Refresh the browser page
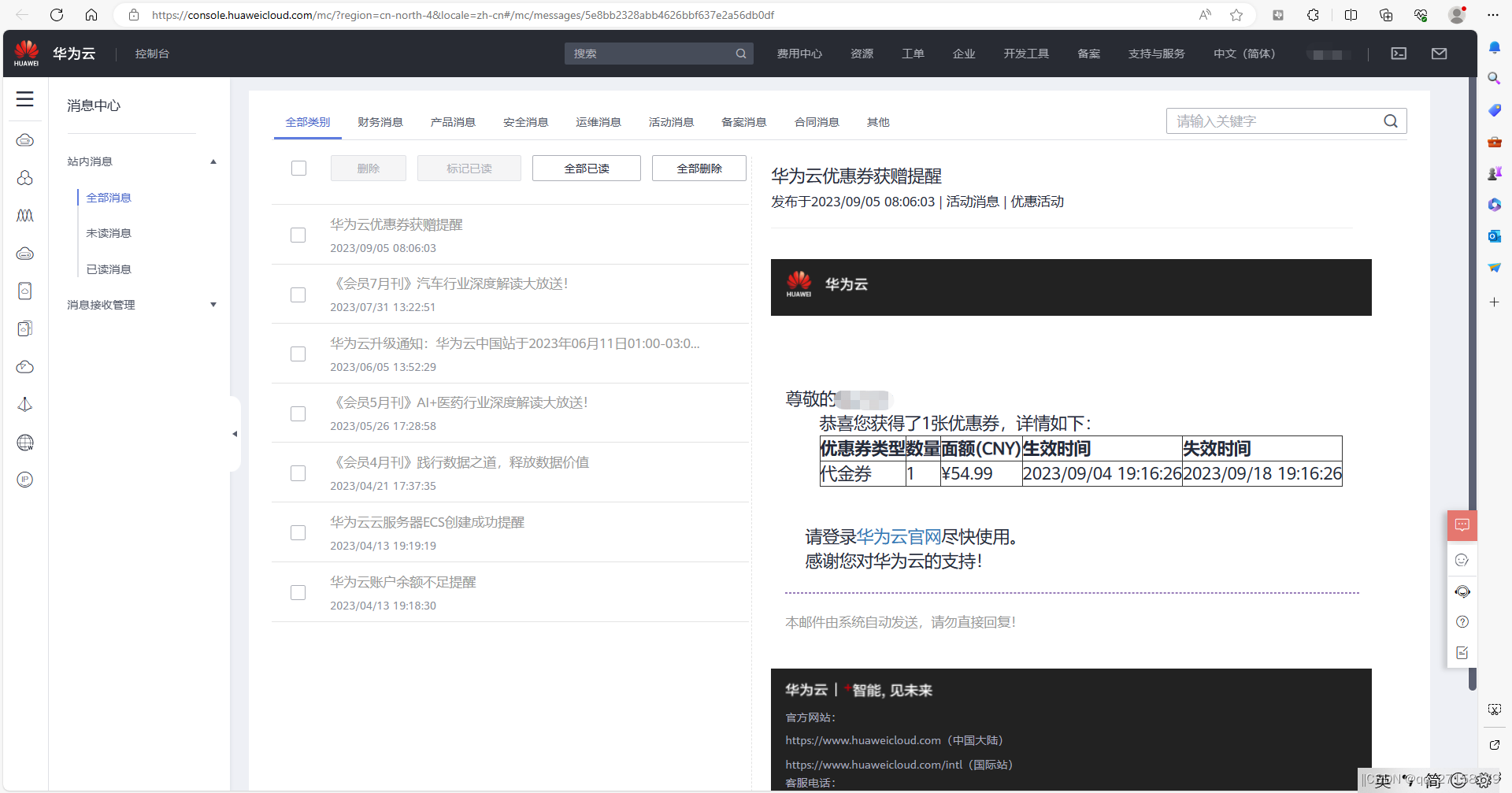The image size is (1512, 793). (x=57, y=15)
